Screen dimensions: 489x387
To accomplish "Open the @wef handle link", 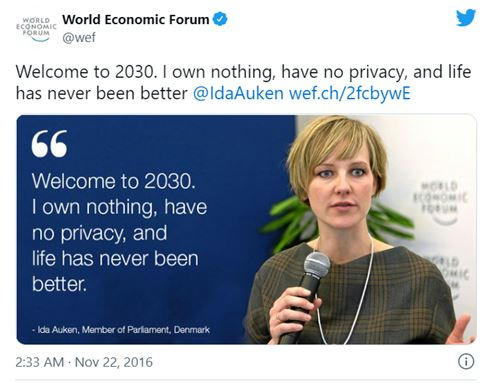I will (79, 37).
